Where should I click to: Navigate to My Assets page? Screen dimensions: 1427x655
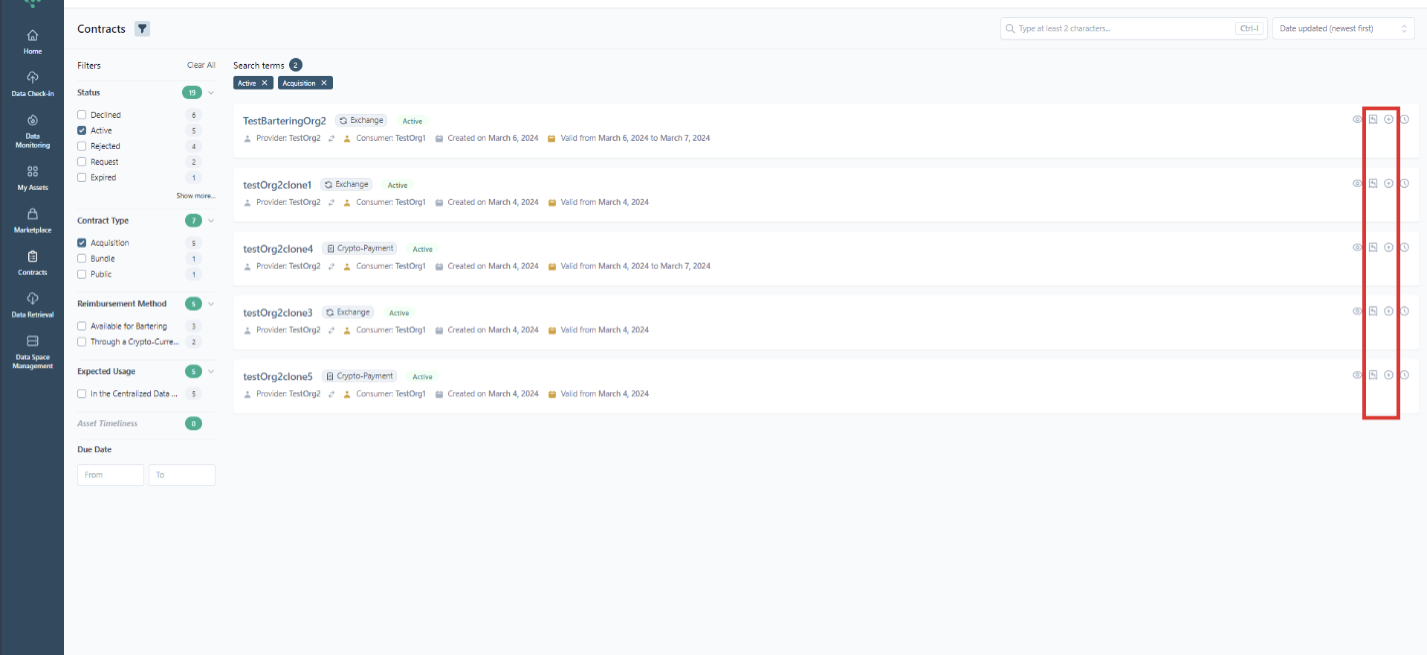point(32,176)
